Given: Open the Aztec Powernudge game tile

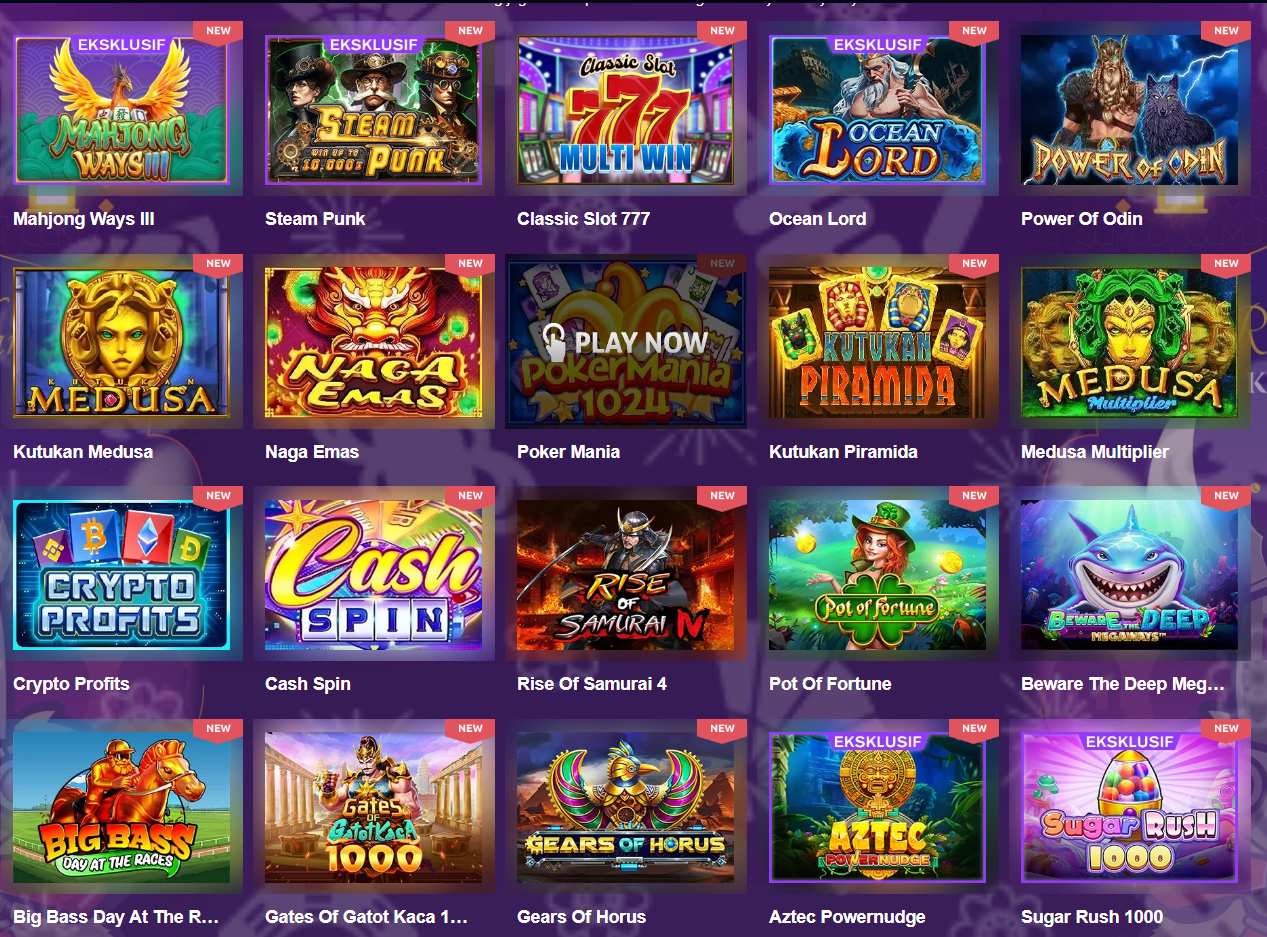Looking at the screenshot, I should (x=877, y=807).
